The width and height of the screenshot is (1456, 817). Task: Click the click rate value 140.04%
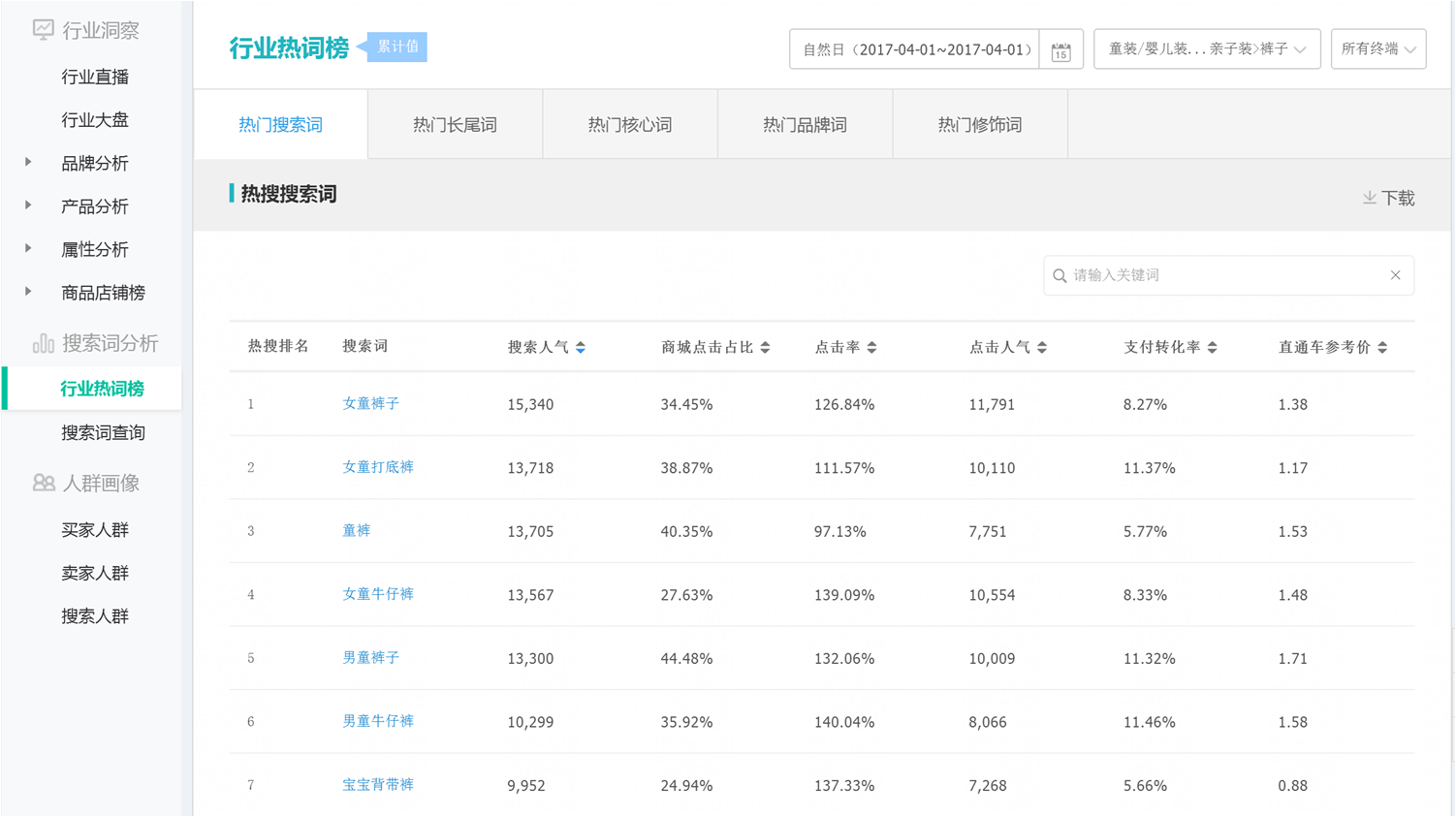tap(844, 722)
